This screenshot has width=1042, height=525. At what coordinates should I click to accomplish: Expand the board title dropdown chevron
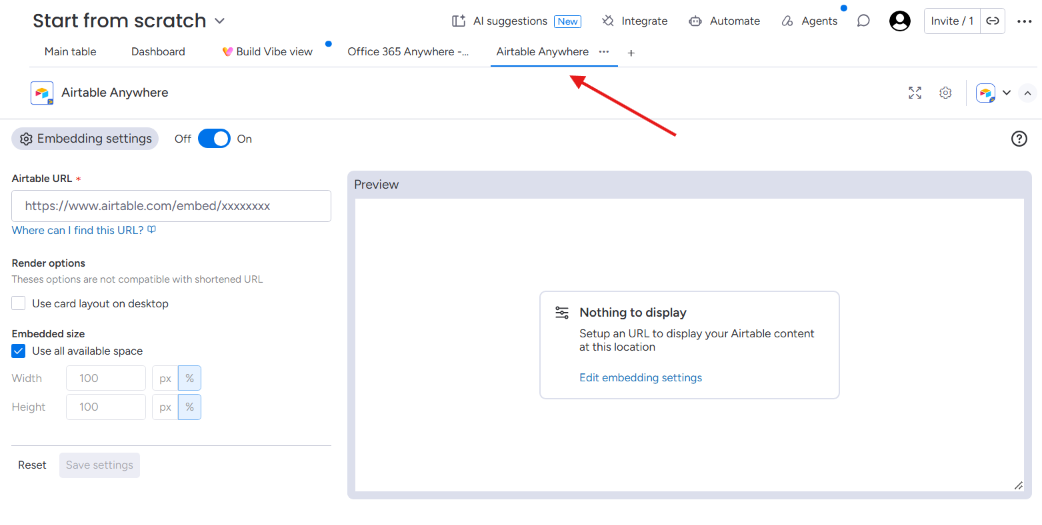point(220,21)
